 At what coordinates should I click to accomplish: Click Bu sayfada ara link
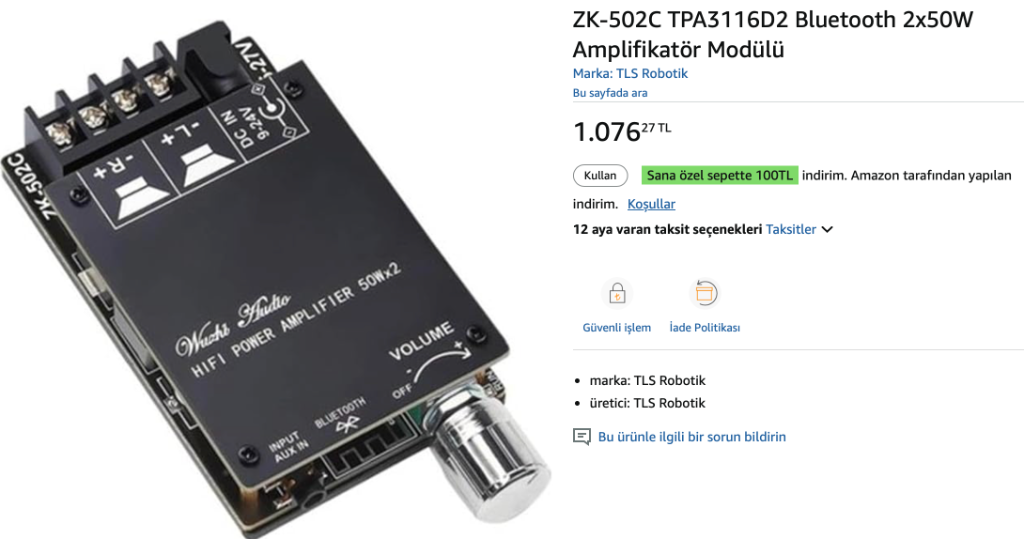tap(610, 93)
